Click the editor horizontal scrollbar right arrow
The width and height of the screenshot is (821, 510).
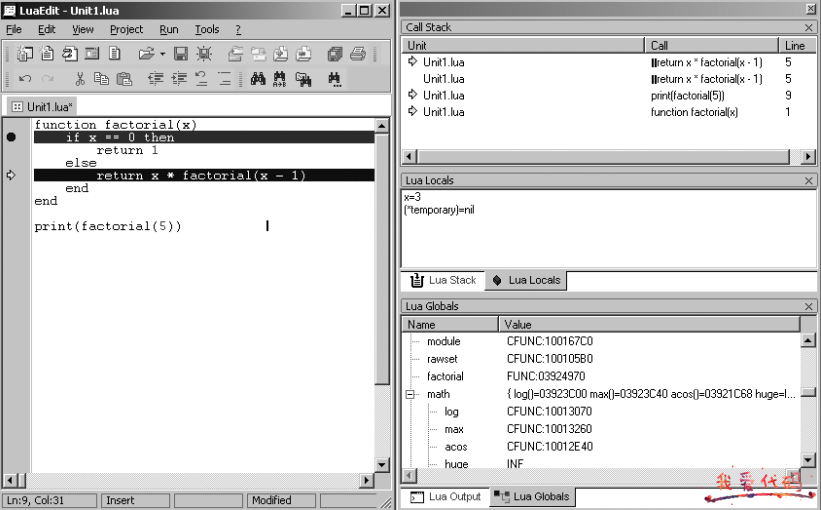367,480
